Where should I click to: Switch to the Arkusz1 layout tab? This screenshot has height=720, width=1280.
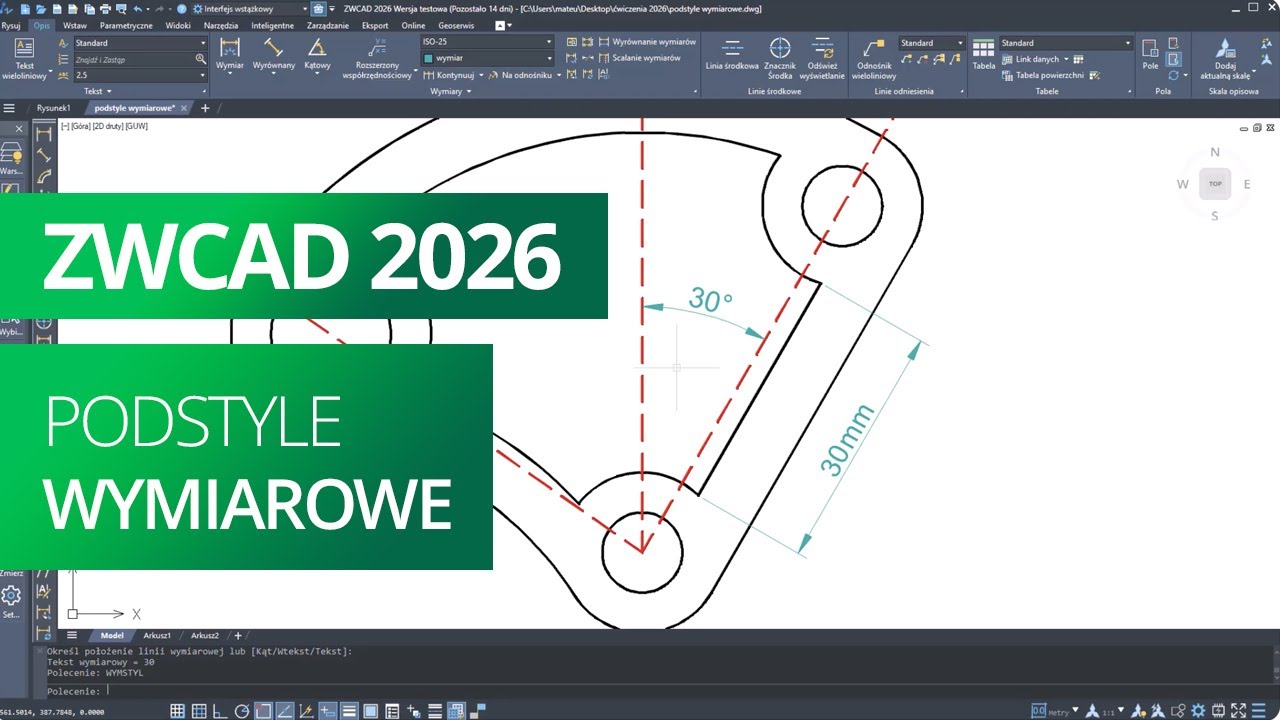click(x=157, y=635)
